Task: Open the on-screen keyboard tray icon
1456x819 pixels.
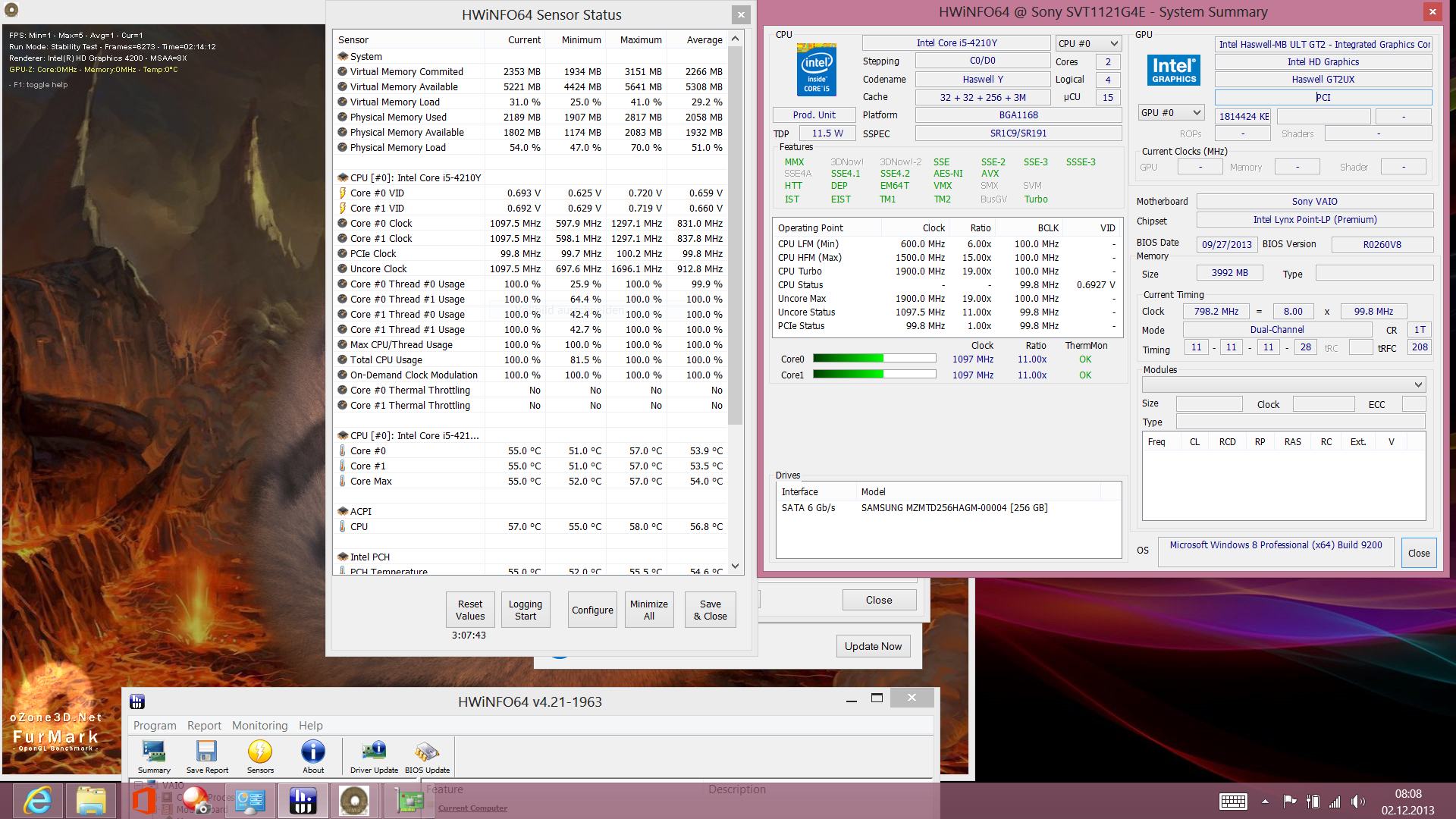Action: [1232, 802]
